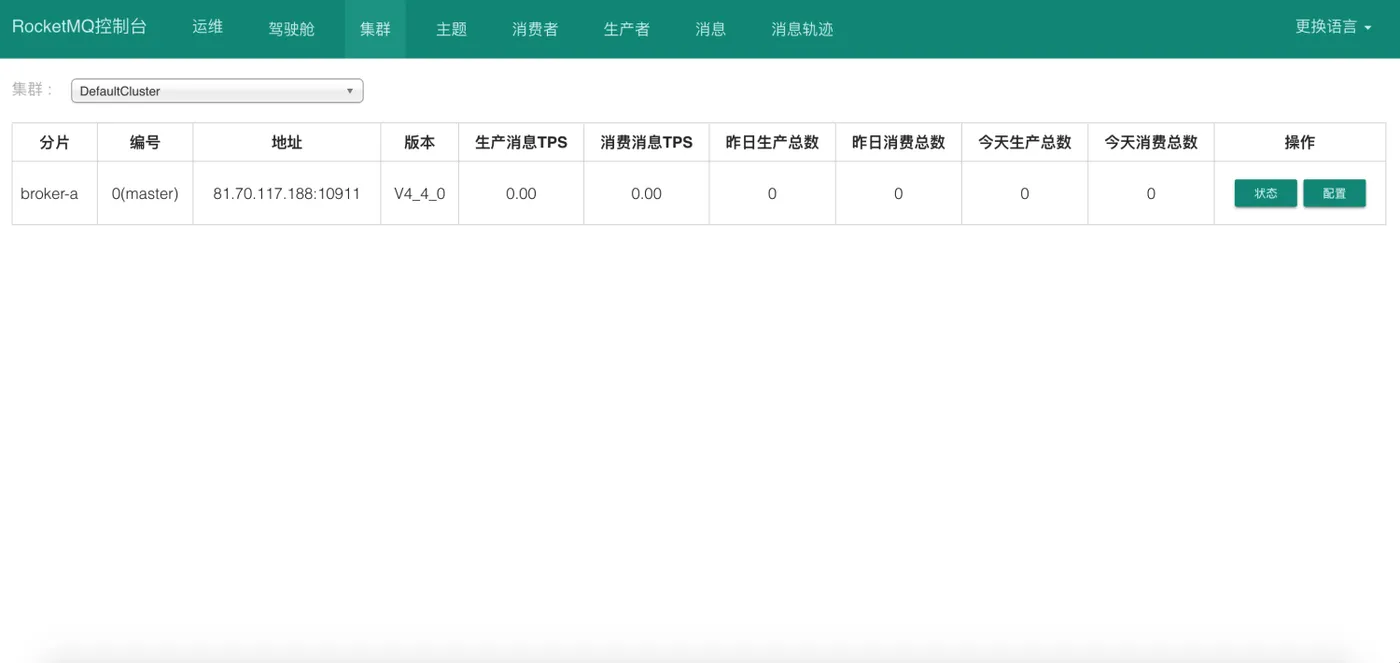
Task: Click the 操作 column header
Action: tap(1300, 142)
